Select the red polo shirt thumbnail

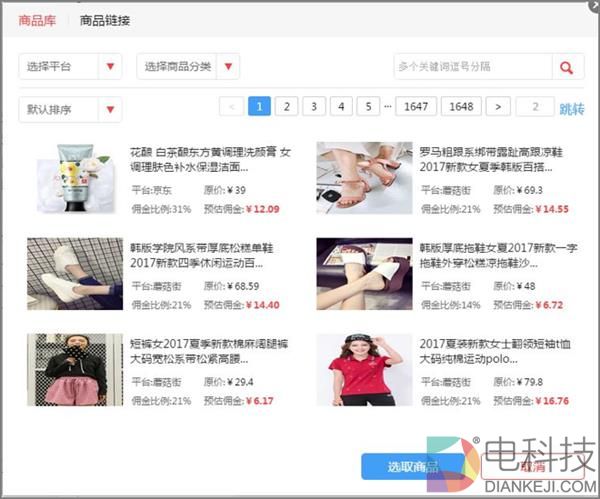tap(364, 370)
